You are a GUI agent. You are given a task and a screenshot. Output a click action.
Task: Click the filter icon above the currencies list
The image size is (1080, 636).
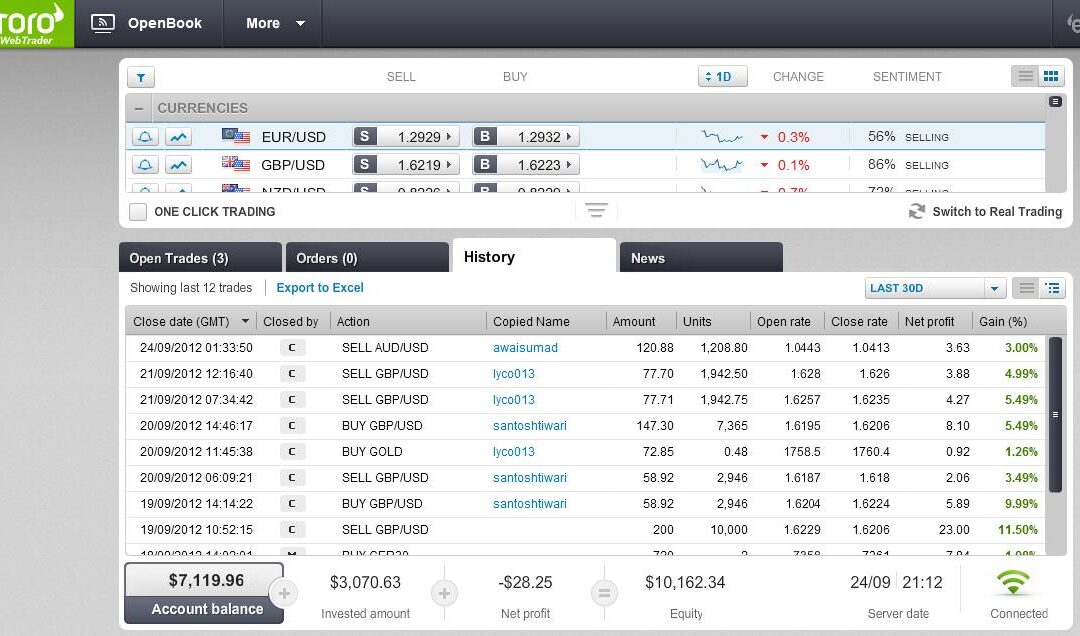tap(141, 77)
